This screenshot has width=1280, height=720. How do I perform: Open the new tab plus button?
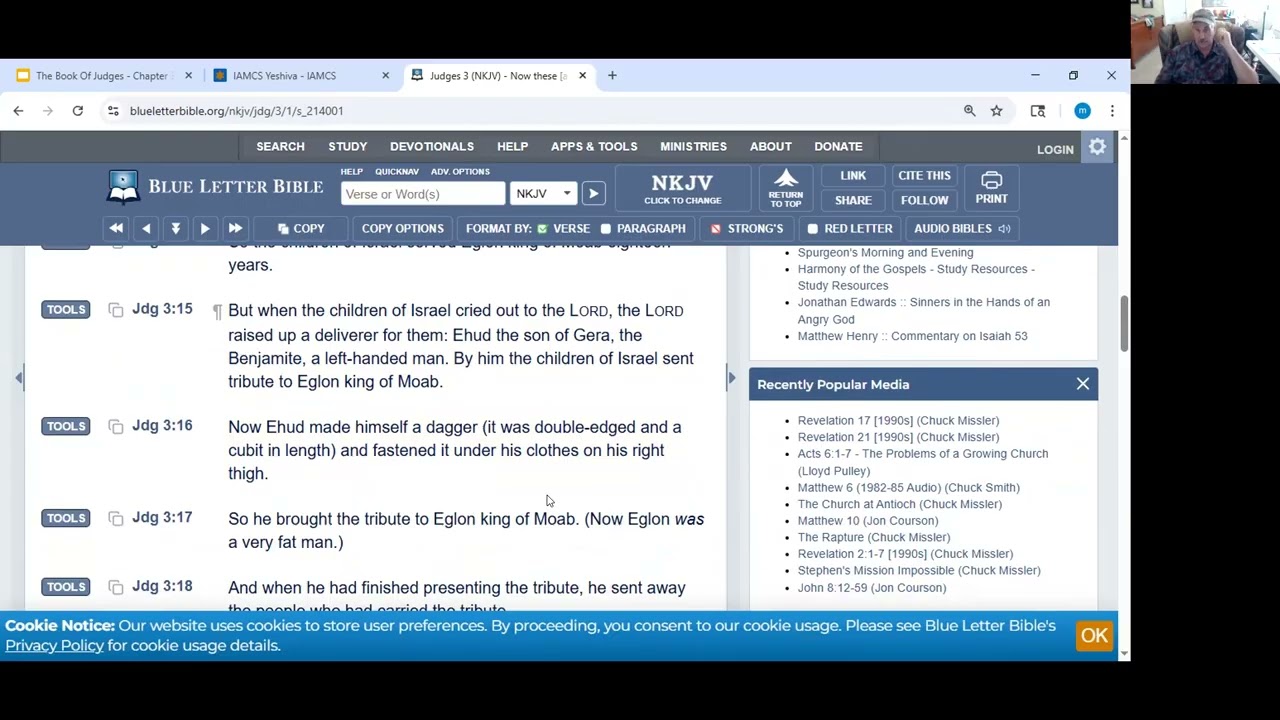point(612,75)
